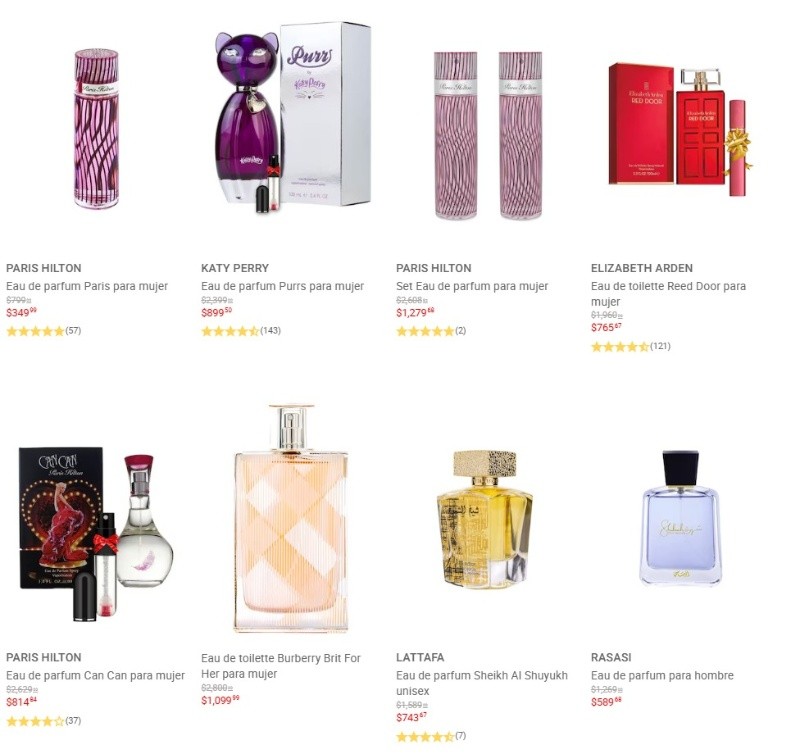Open 'Eau de parfum Paris para mujer' link
The height and width of the screenshot is (754, 800).
87,286
